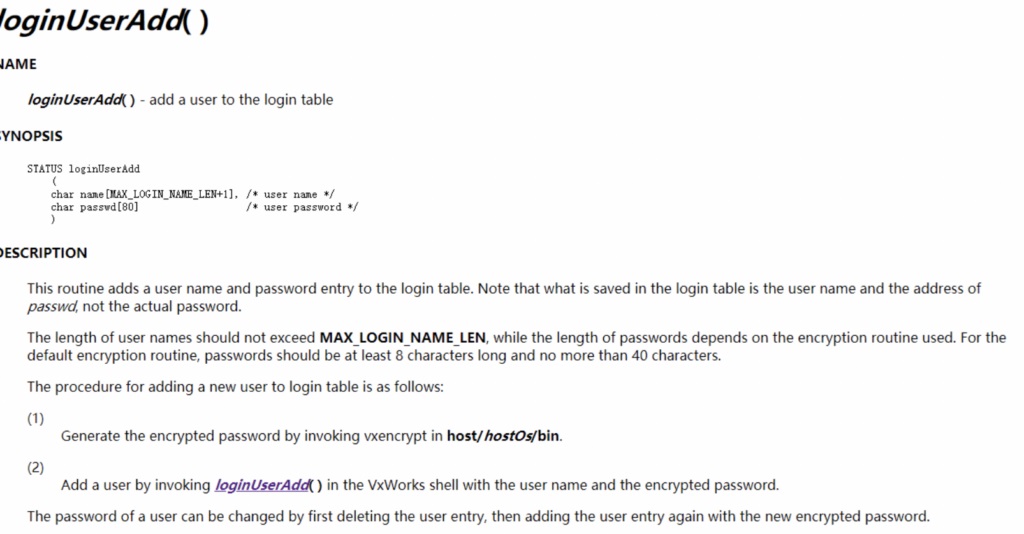Click the '/* user password */' code comment
The width and height of the screenshot is (1024, 534).
tap(302, 207)
